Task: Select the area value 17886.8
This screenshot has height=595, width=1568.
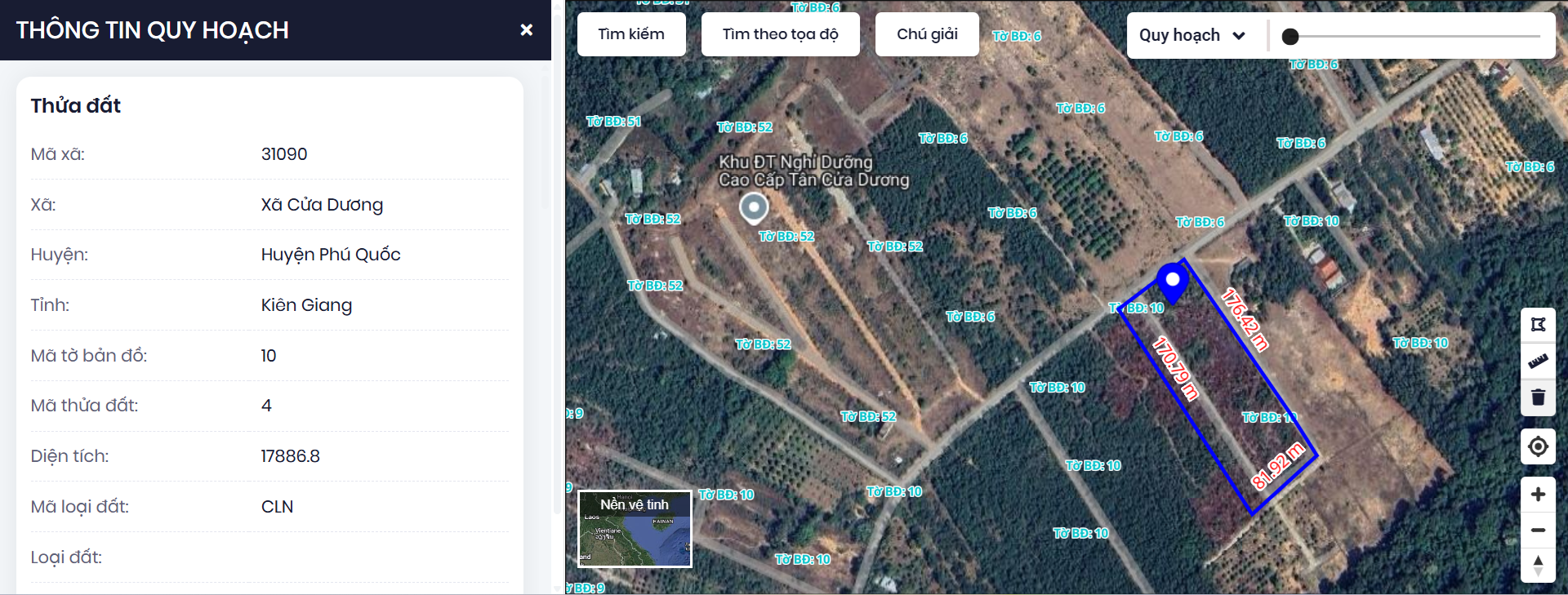Action: [291, 456]
